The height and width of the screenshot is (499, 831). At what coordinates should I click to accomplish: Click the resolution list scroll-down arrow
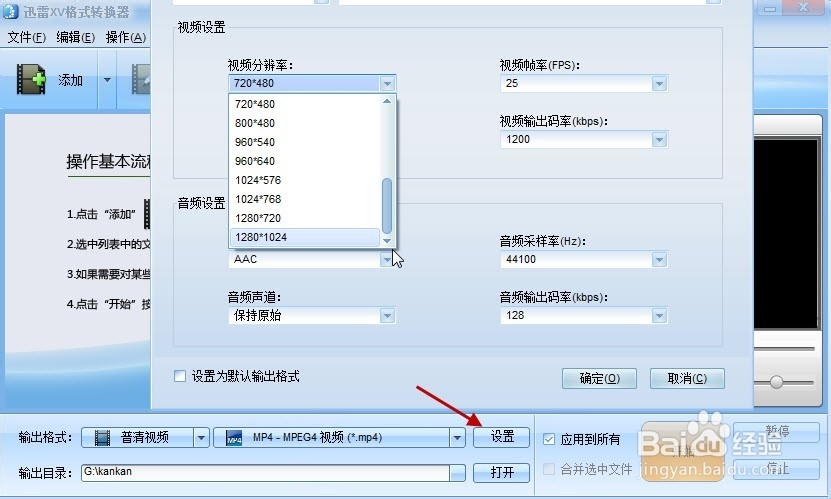click(387, 240)
